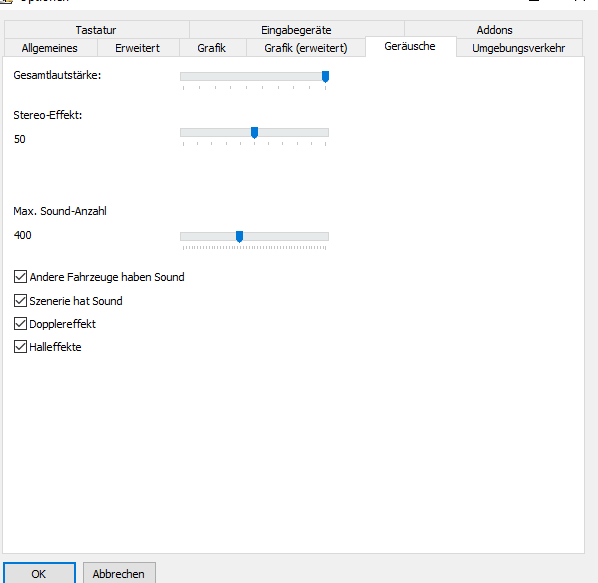The height and width of the screenshot is (583, 598).
Task: Open the Umgebungsverkehr tab
Action: click(519, 48)
